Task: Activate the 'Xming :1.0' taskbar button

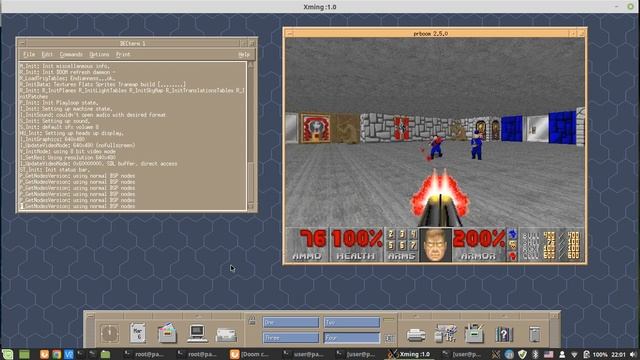Action: pos(409,354)
